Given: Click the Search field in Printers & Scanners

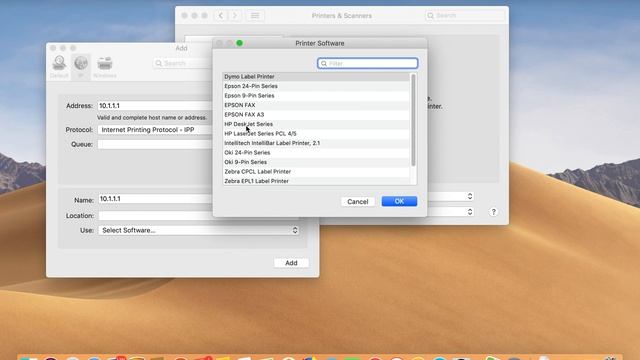Looking at the screenshot, I should coord(465,16).
